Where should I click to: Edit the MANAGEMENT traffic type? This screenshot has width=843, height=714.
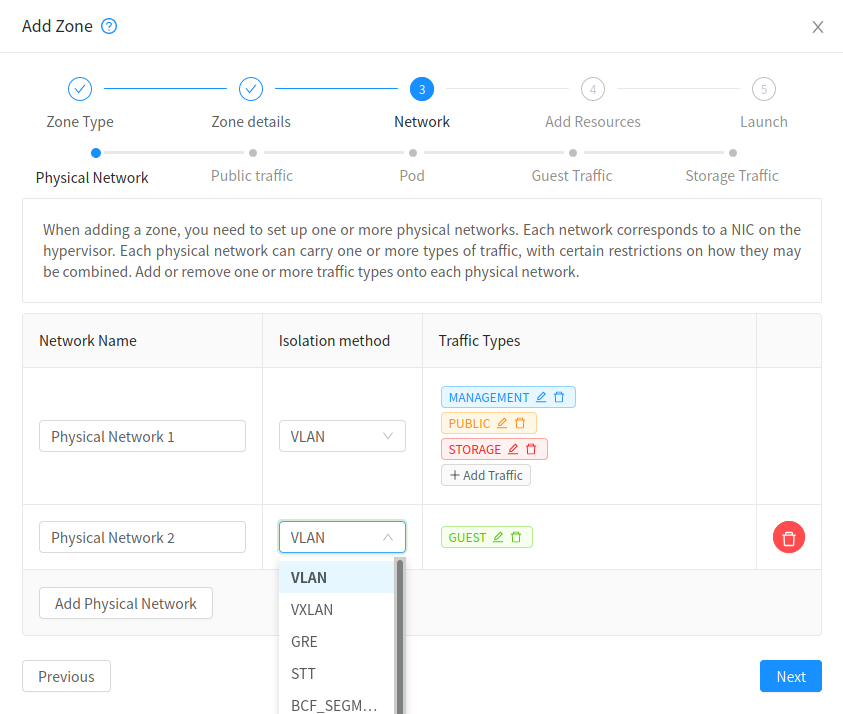pyautogui.click(x=539, y=396)
